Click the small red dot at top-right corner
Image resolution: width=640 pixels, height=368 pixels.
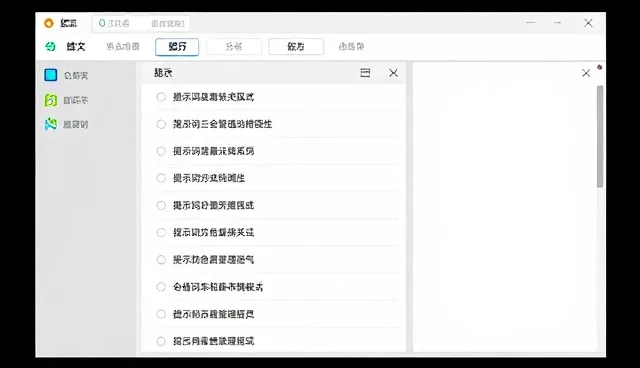click(599, 67)
